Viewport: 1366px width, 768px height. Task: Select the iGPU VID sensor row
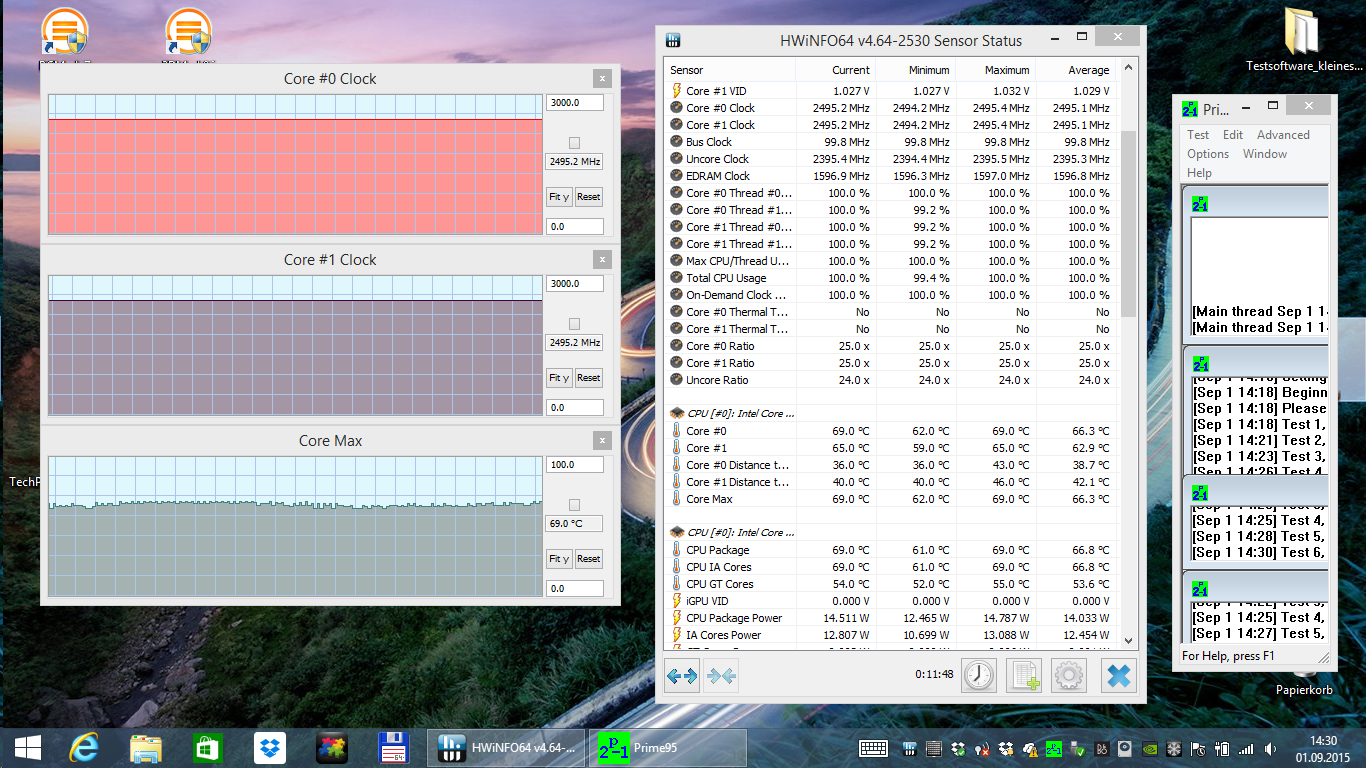[890, 601]
